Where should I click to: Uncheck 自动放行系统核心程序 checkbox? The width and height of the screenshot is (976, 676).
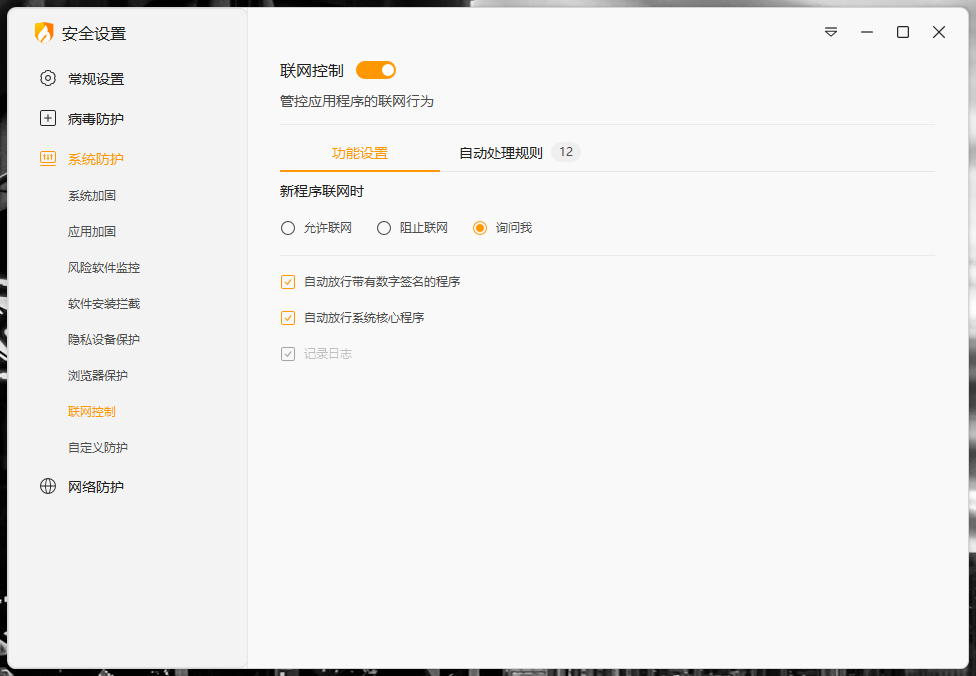pos(288,318)
